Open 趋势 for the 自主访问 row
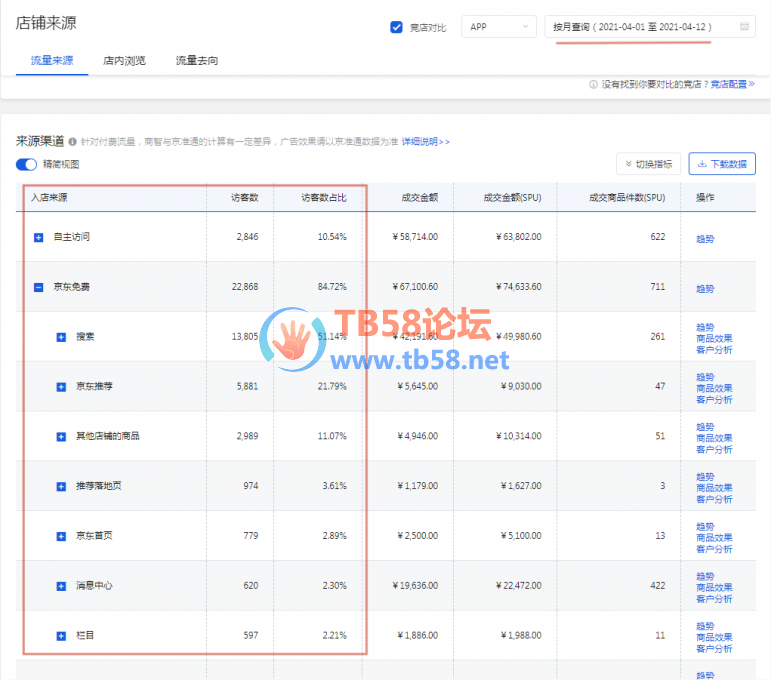The width and height of the screenshot is (771, 680). (705, 239)
